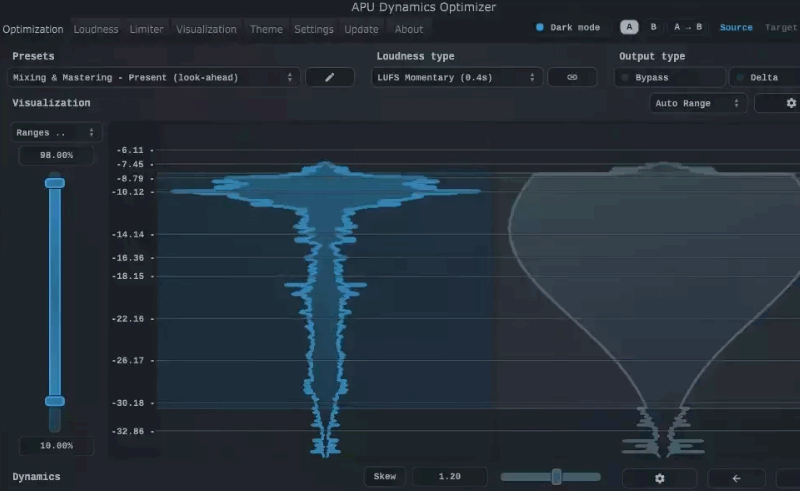This screenshot has width=800, height=491.
Task: Open the Ranges dropdown
Action: click(x=56, y=132)
